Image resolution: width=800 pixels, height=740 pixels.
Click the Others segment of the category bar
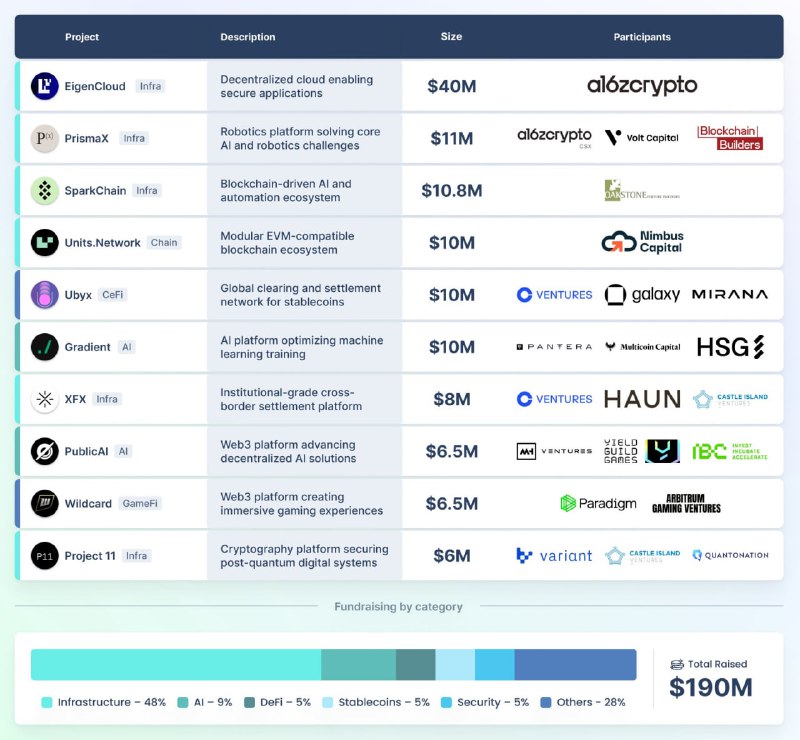[x=576, y=664]
